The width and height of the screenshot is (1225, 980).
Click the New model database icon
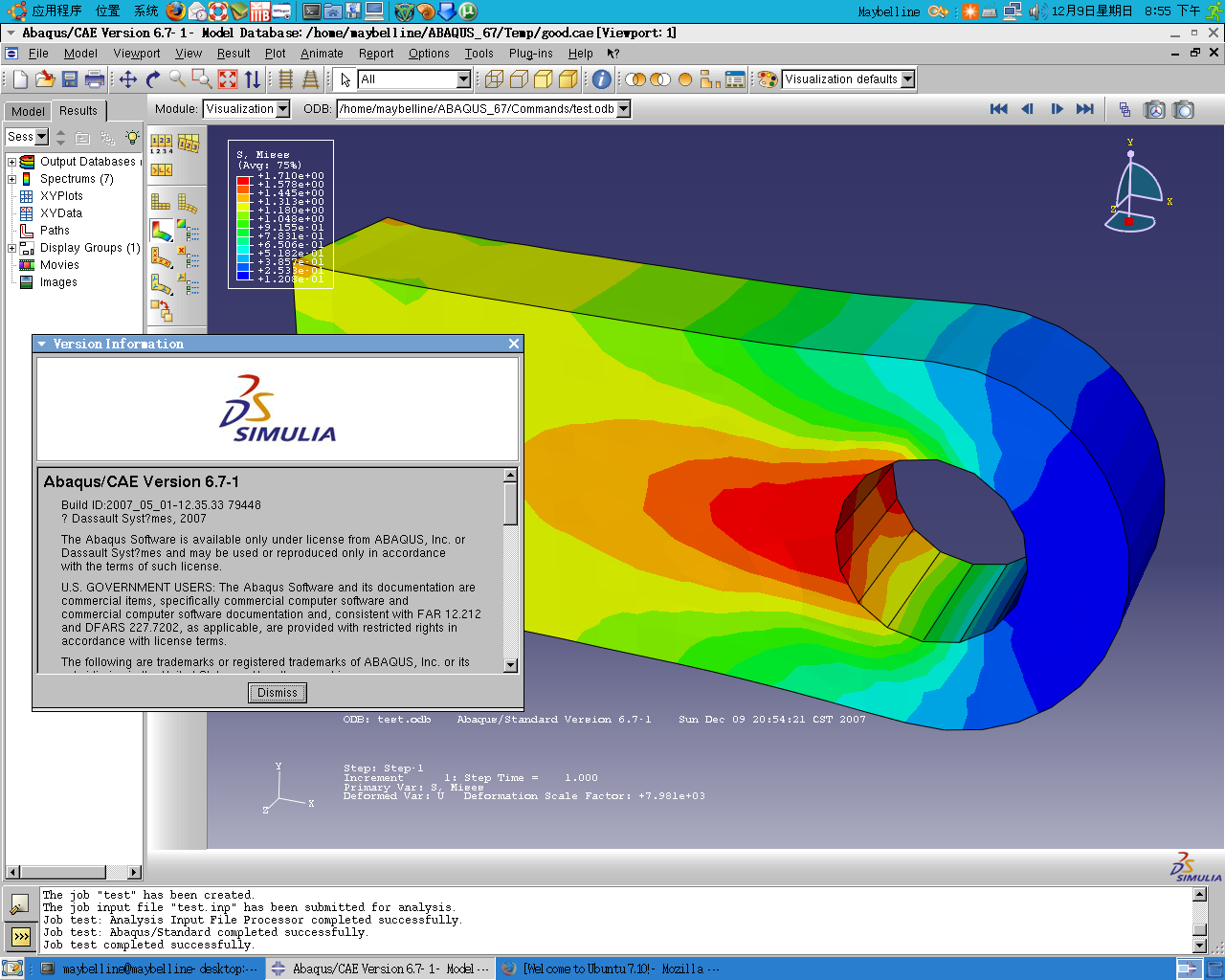coord(20,79)
